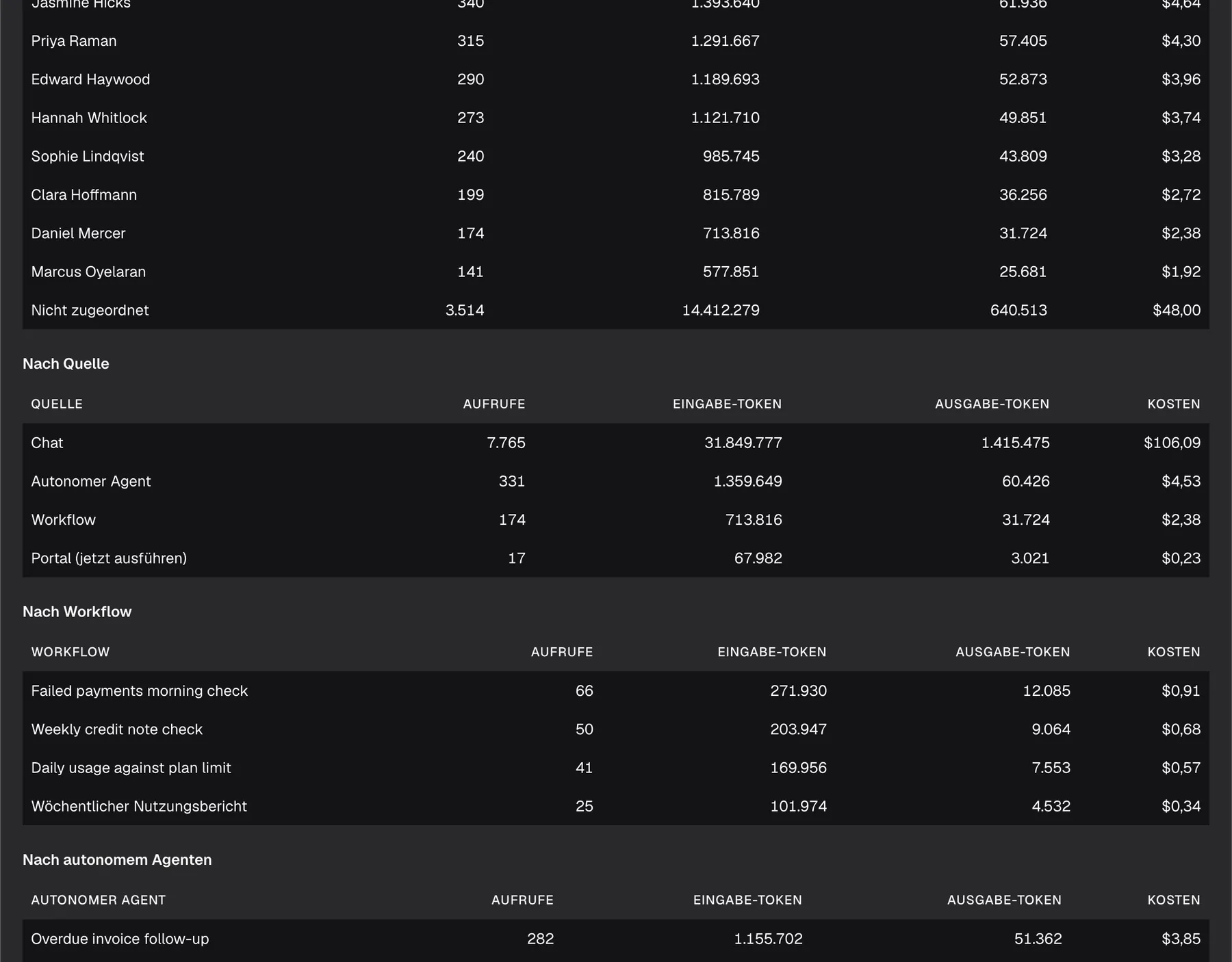Select the Overdue invoice follow-up agent row
This screenshot has width=1232, height=962.
coord(616,939)
